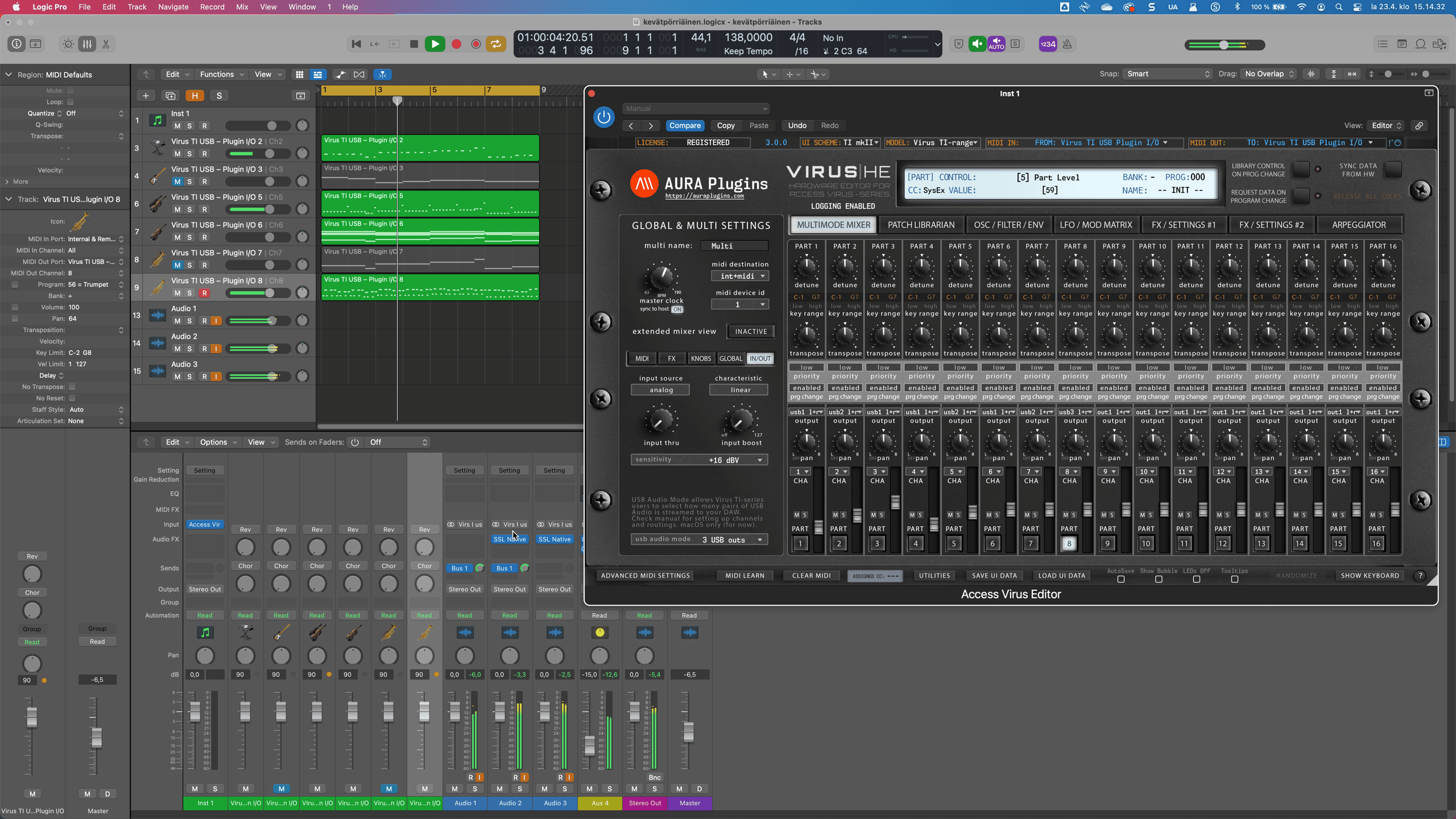The width and height of the screenshot is (1456, 819).
Task: Click the MIDI LEARN button
Action: [x=744, y=576]
